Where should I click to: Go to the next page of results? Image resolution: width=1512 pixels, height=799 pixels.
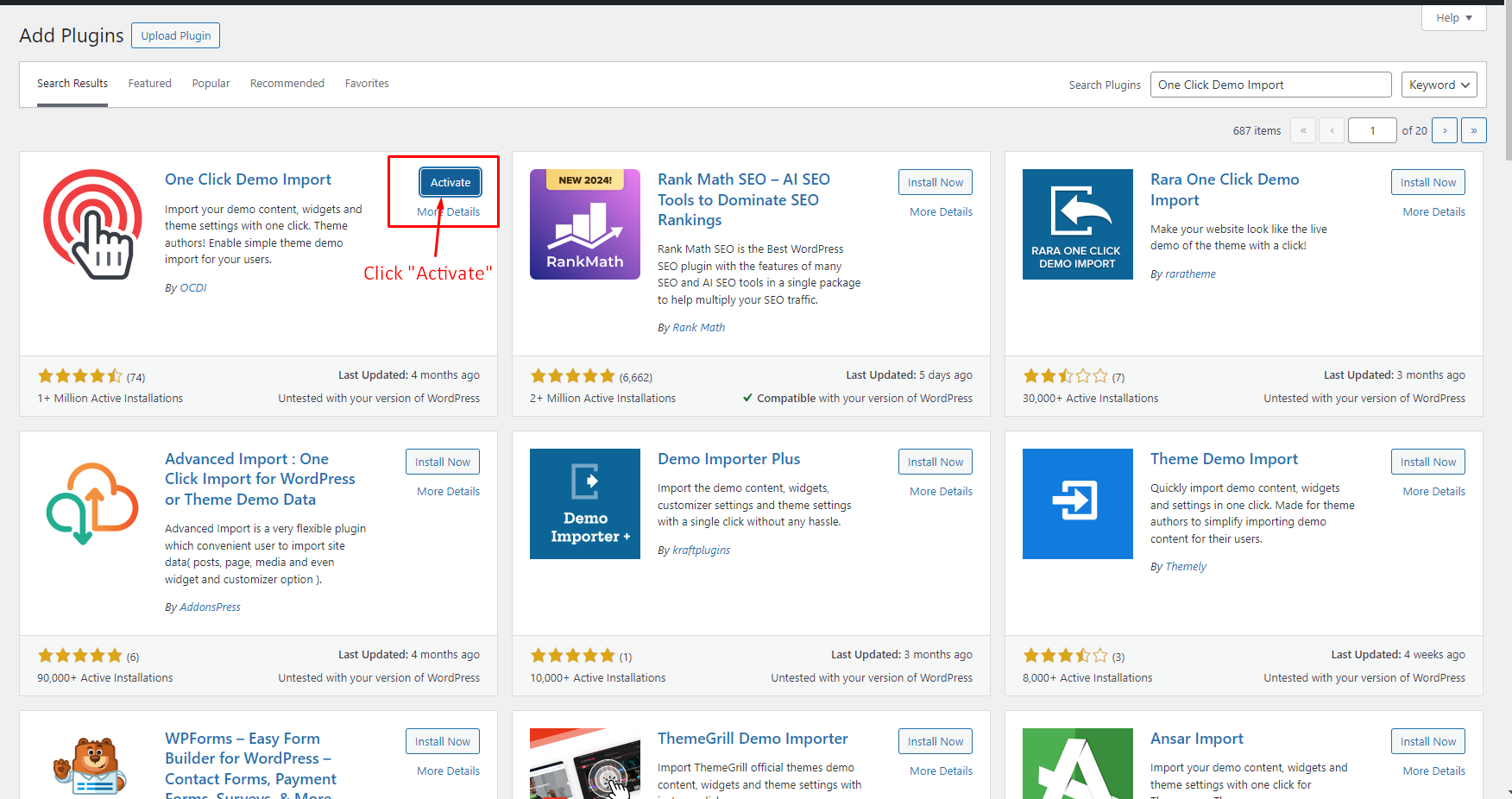coord(1445,130)
